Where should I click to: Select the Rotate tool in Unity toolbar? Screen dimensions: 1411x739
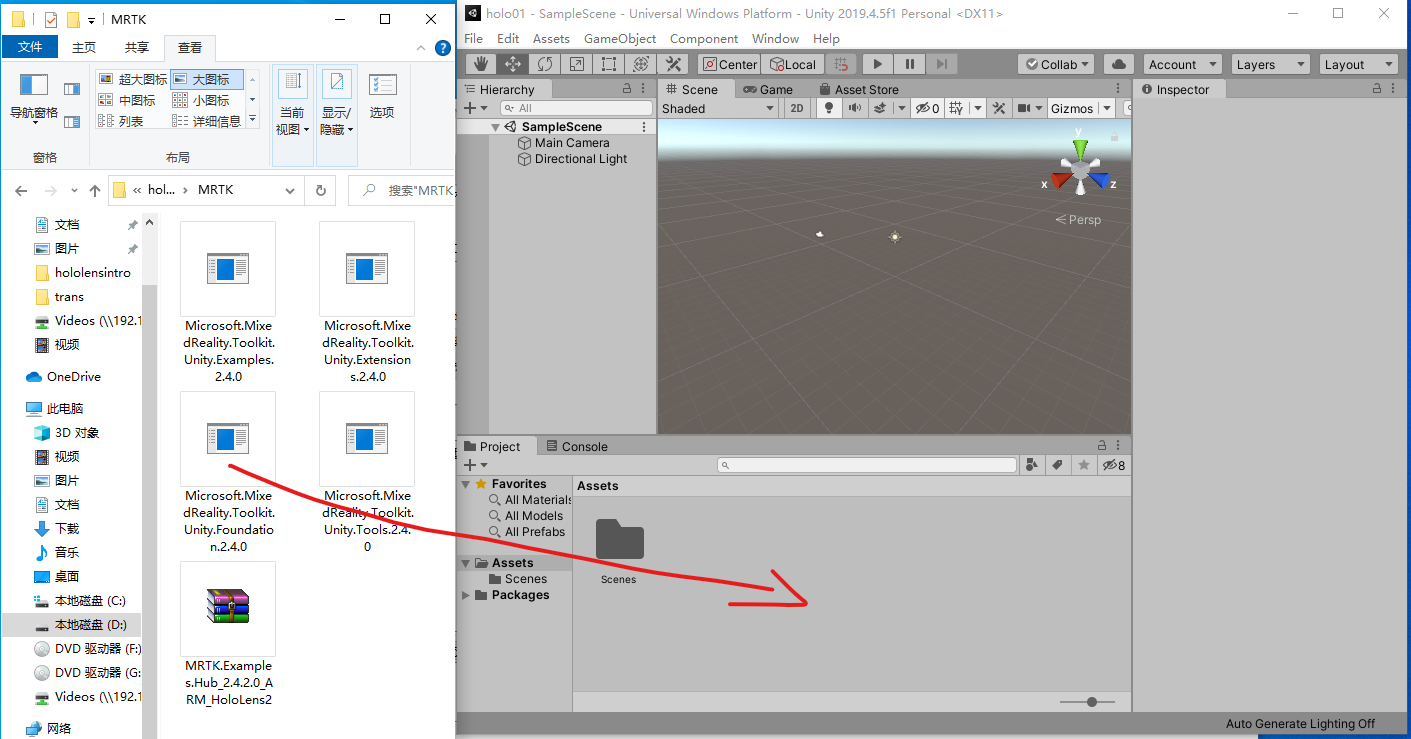click(x=545, y=64)
